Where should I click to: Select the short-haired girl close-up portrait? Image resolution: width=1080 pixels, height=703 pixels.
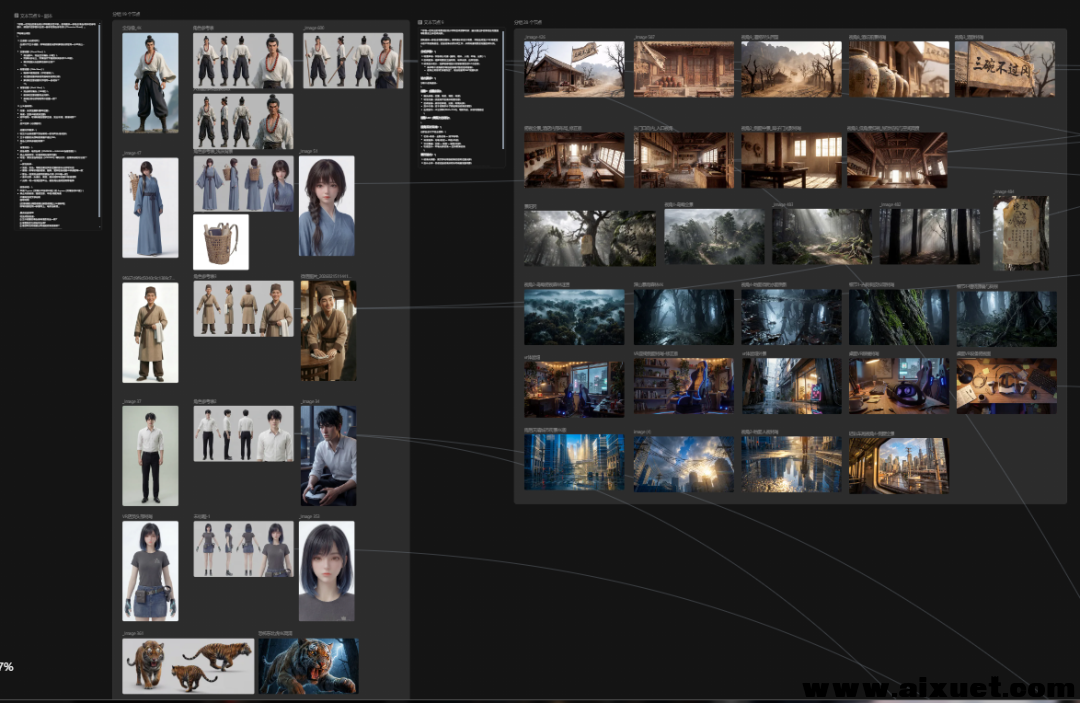[327, 571]
